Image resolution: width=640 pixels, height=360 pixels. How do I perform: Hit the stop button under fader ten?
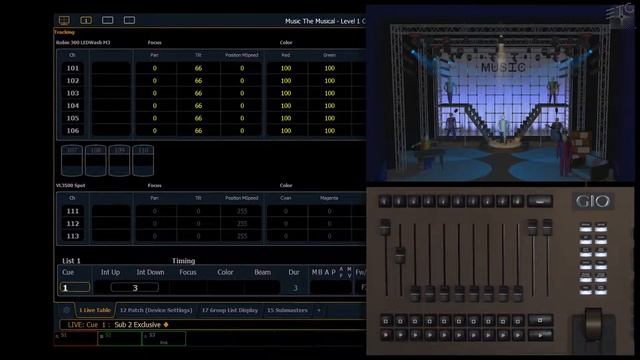coord(518,321)
